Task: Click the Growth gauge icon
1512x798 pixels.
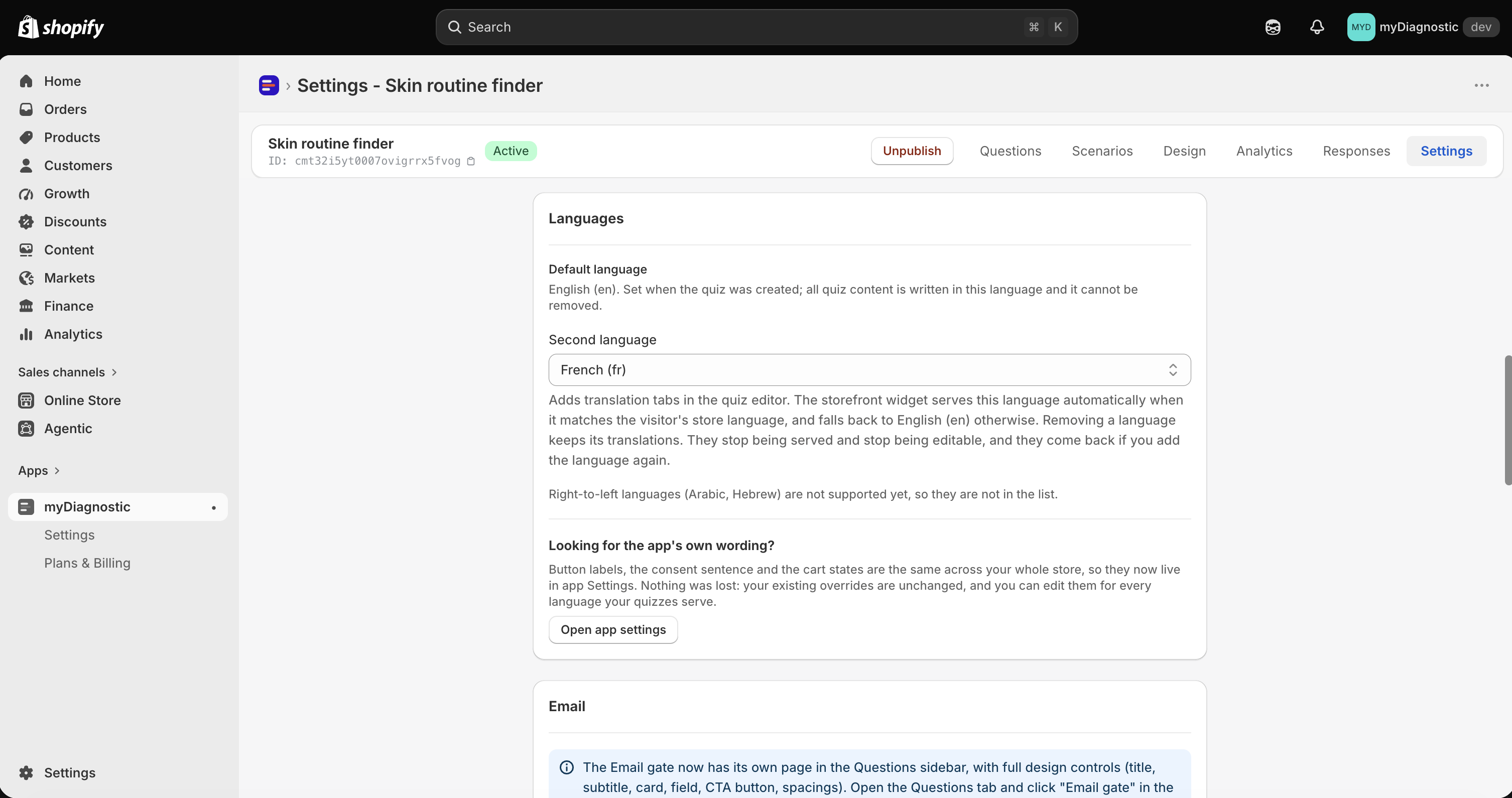Action: 26,194
